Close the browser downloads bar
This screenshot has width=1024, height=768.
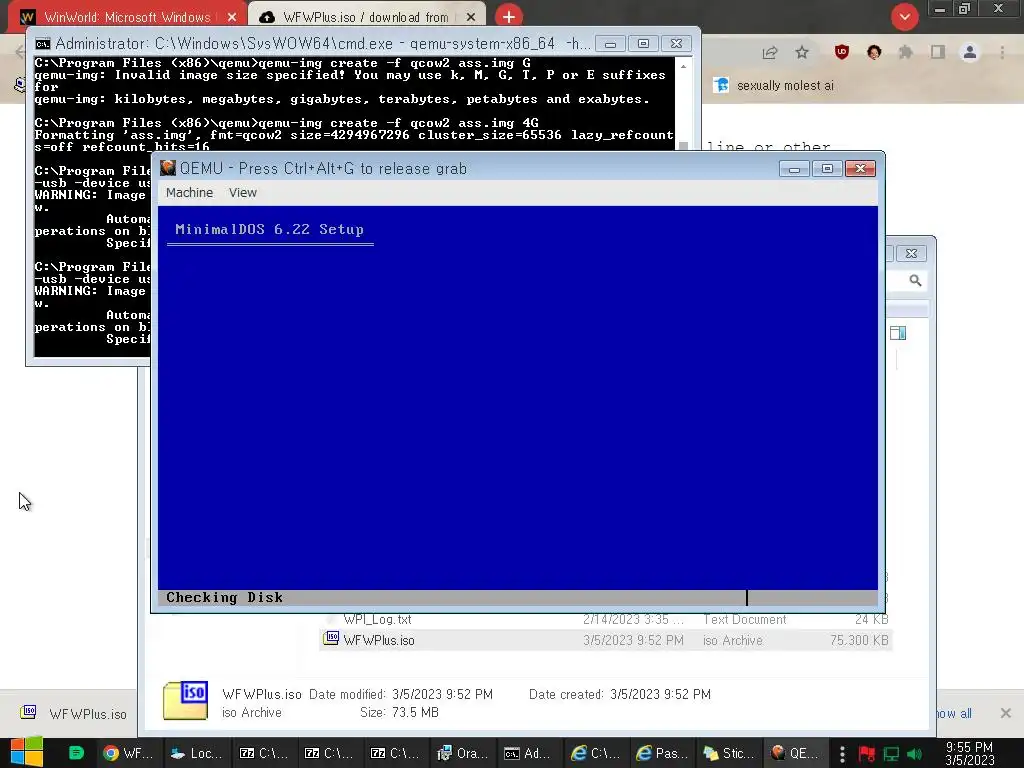pos(1006,713)
